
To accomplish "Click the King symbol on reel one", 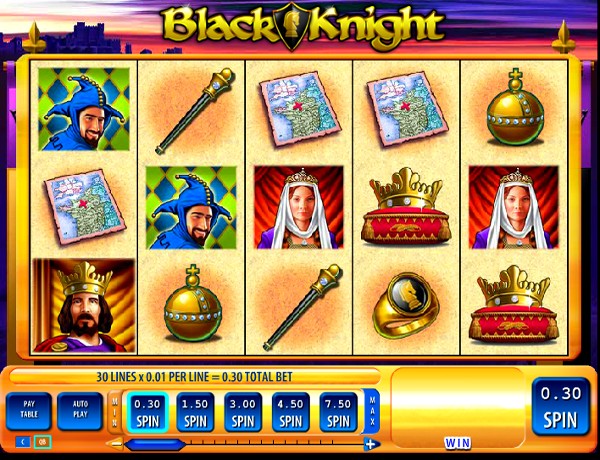I will coord(85,305).
